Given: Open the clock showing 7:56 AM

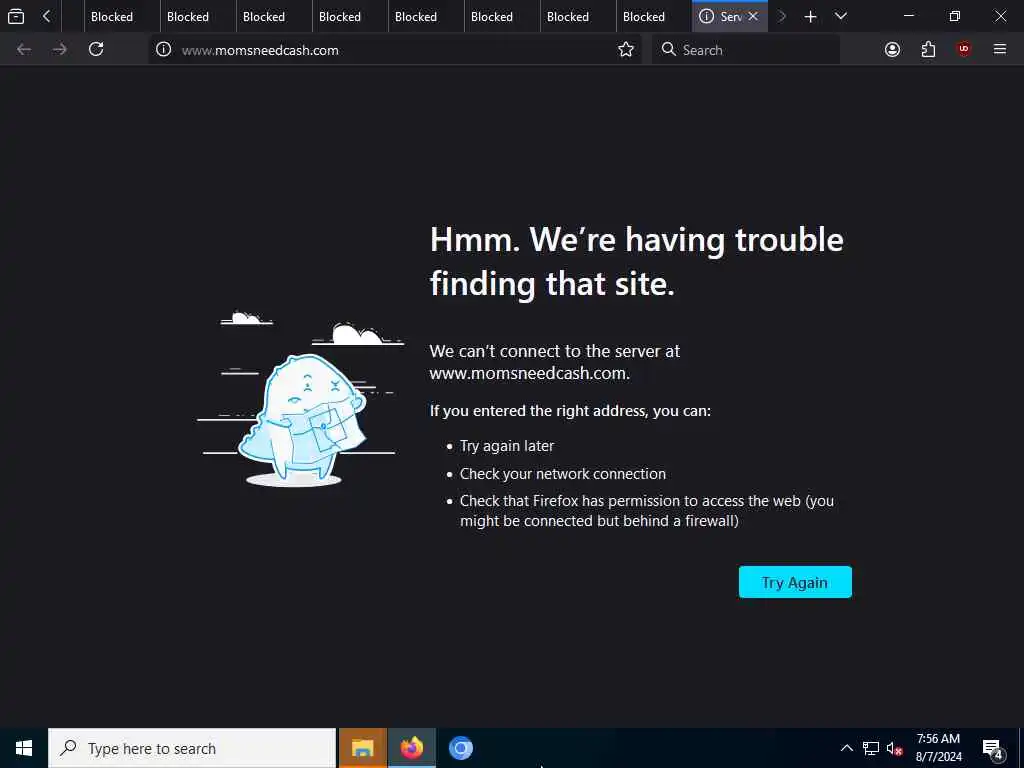Looking at the screenshot, I should [x=938, y=748].
